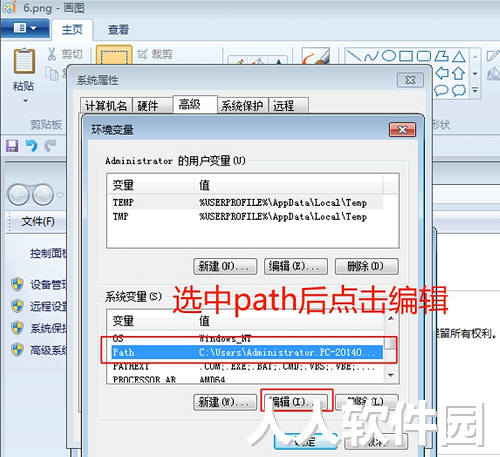Select the diagonal line shape

click(x=354, y=56)
